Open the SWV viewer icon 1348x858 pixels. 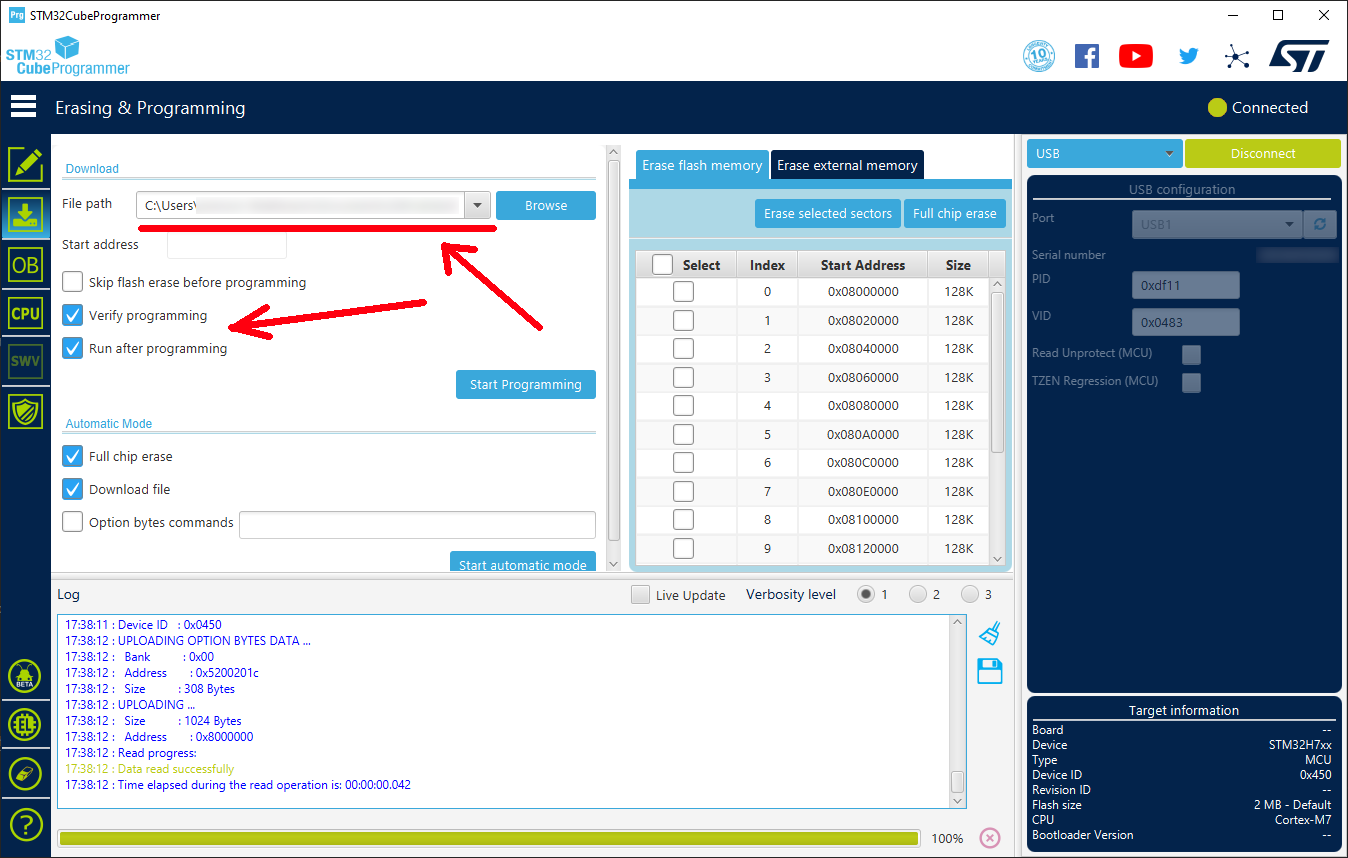25,361
